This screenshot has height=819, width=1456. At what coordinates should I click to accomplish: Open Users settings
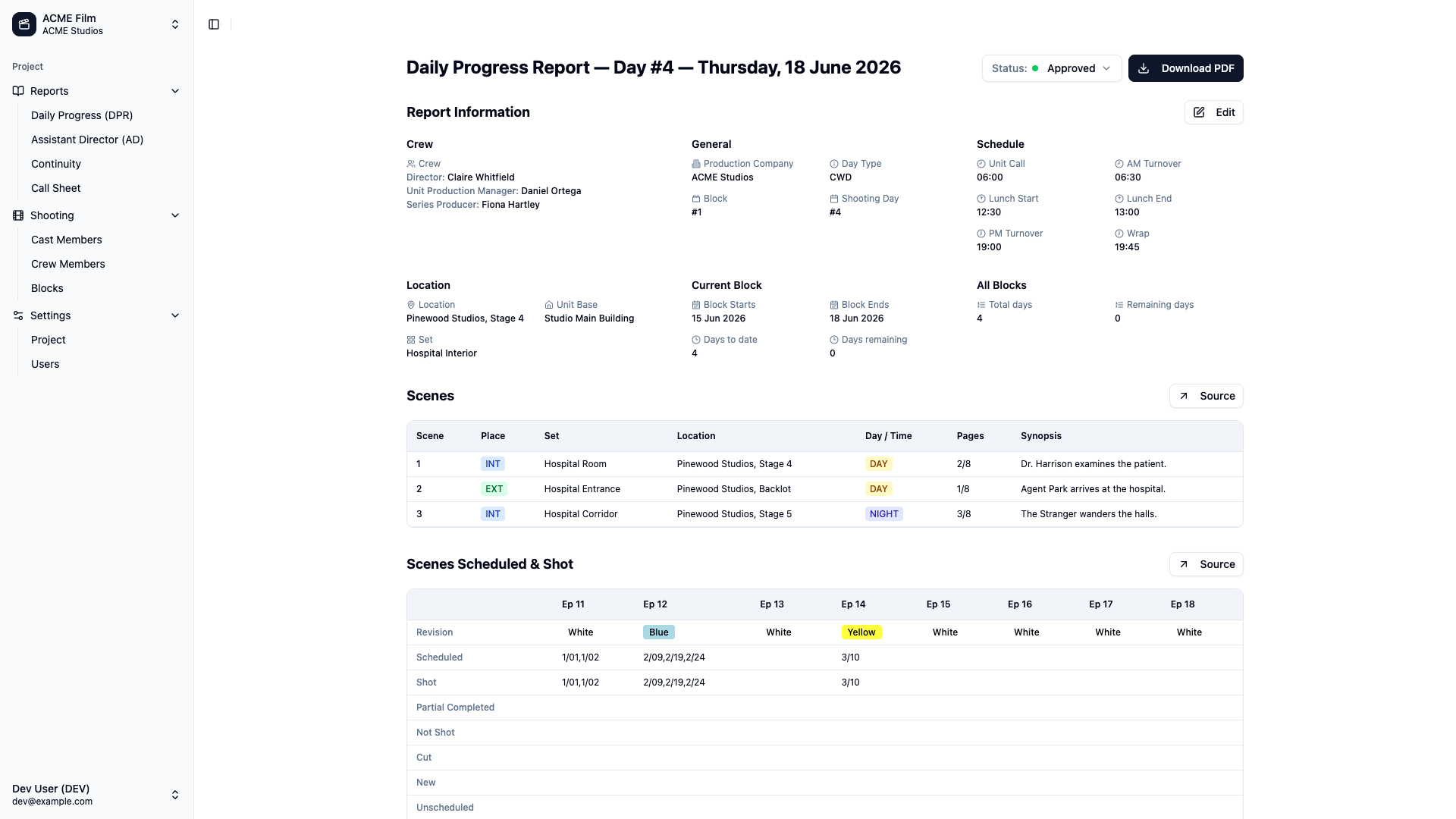click(45, 364)
